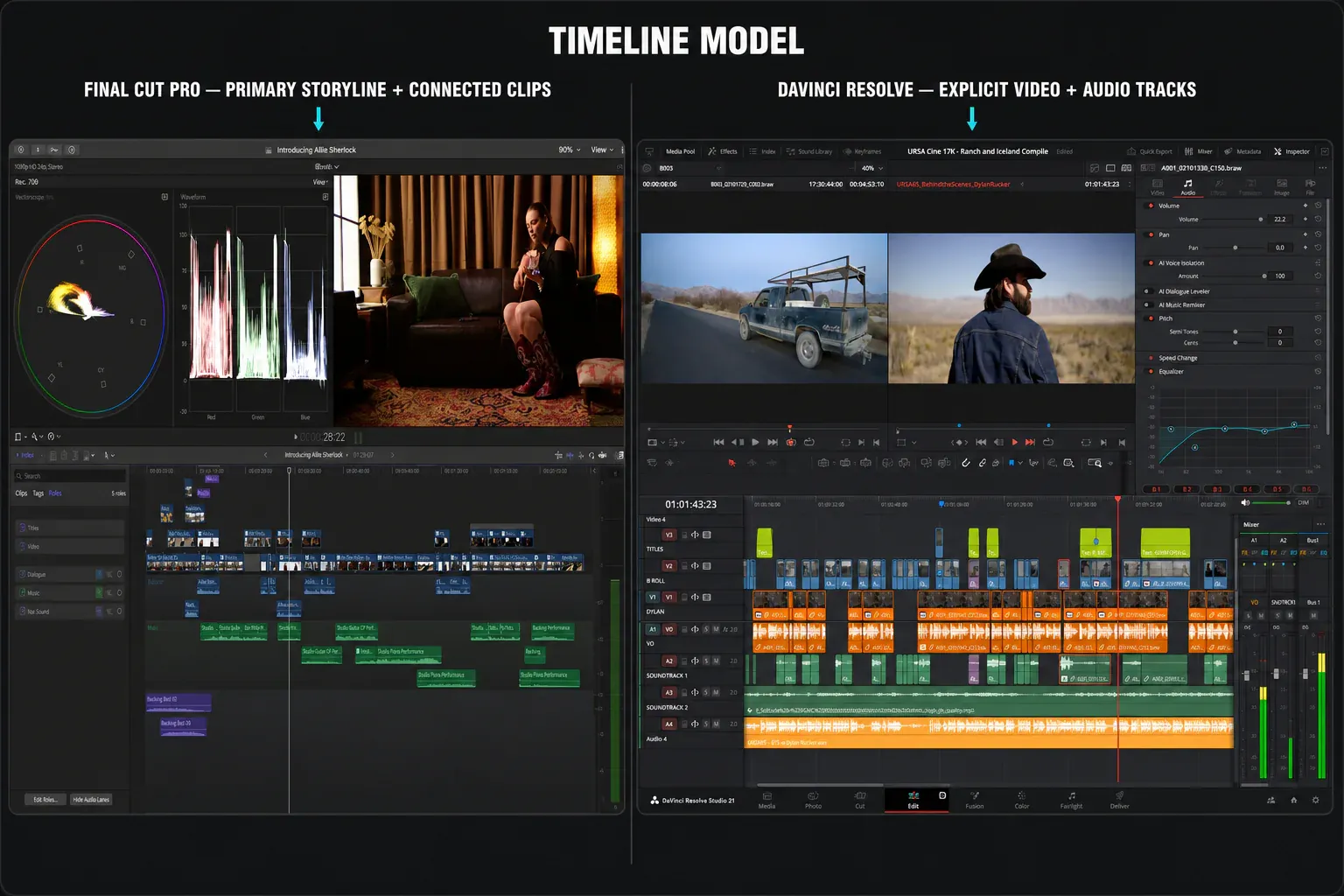Switch to the Fusion page in Resolve
1344x896 pixels.
pyautogui.click(x=974, y=800)
